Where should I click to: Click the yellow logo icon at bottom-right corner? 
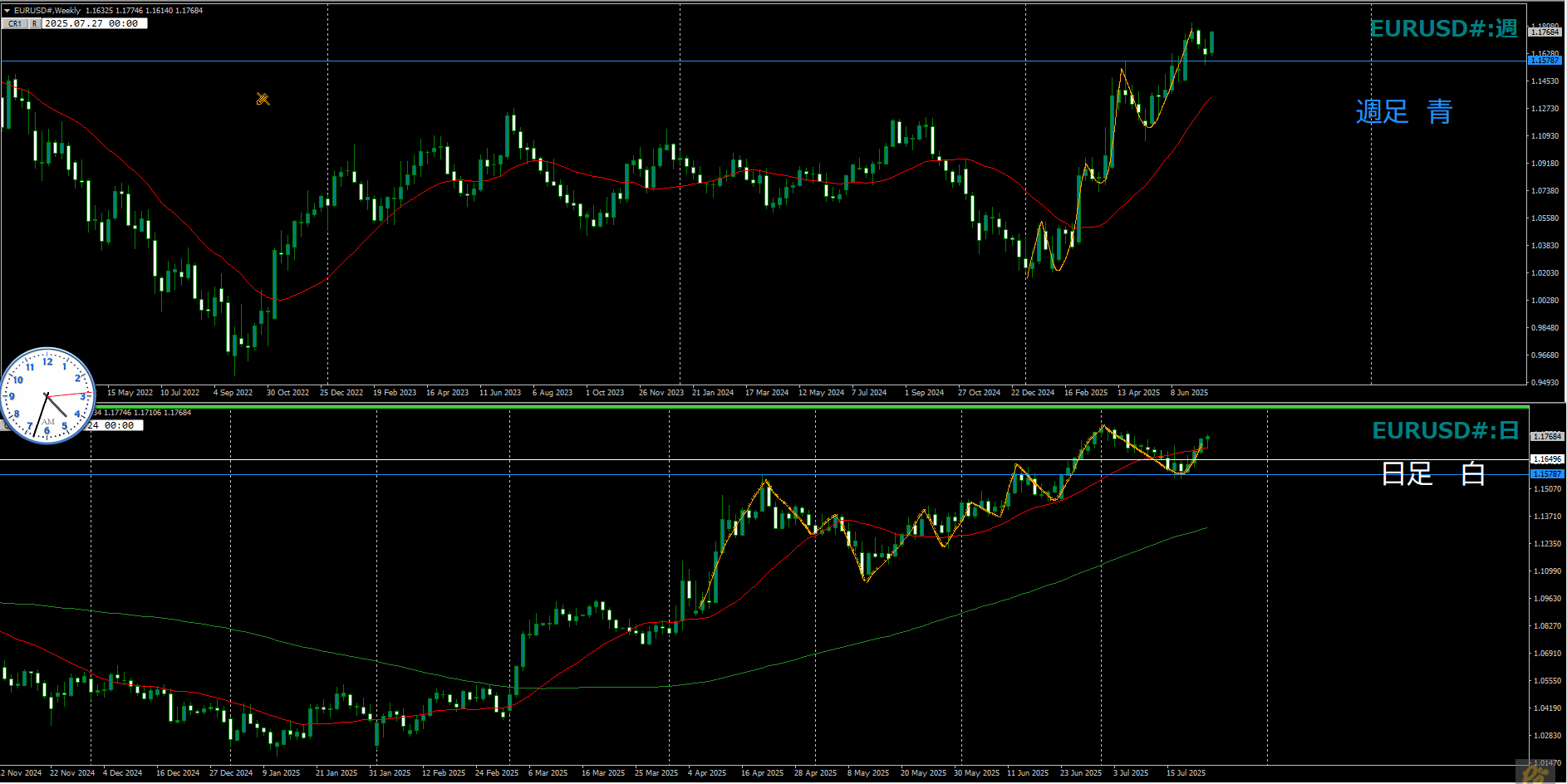[x=1535, y=772]
